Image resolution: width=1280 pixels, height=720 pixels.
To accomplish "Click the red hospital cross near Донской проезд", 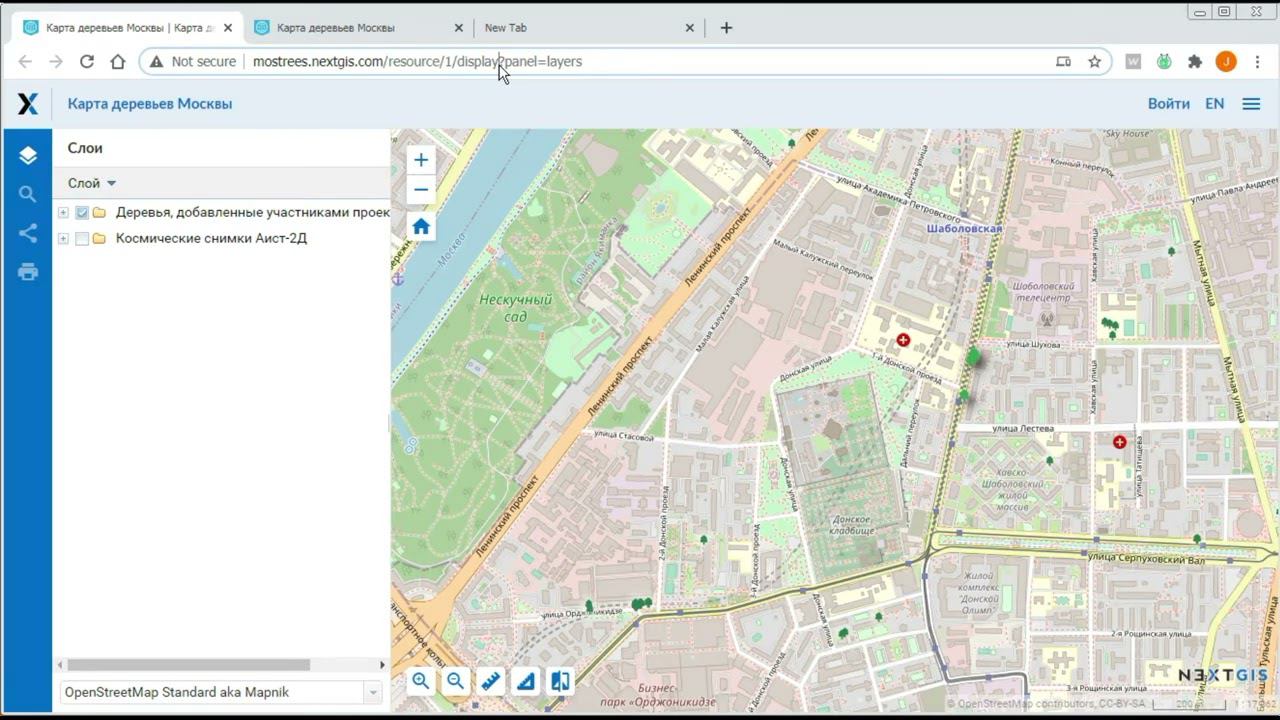I will click(x=903, y=340).
